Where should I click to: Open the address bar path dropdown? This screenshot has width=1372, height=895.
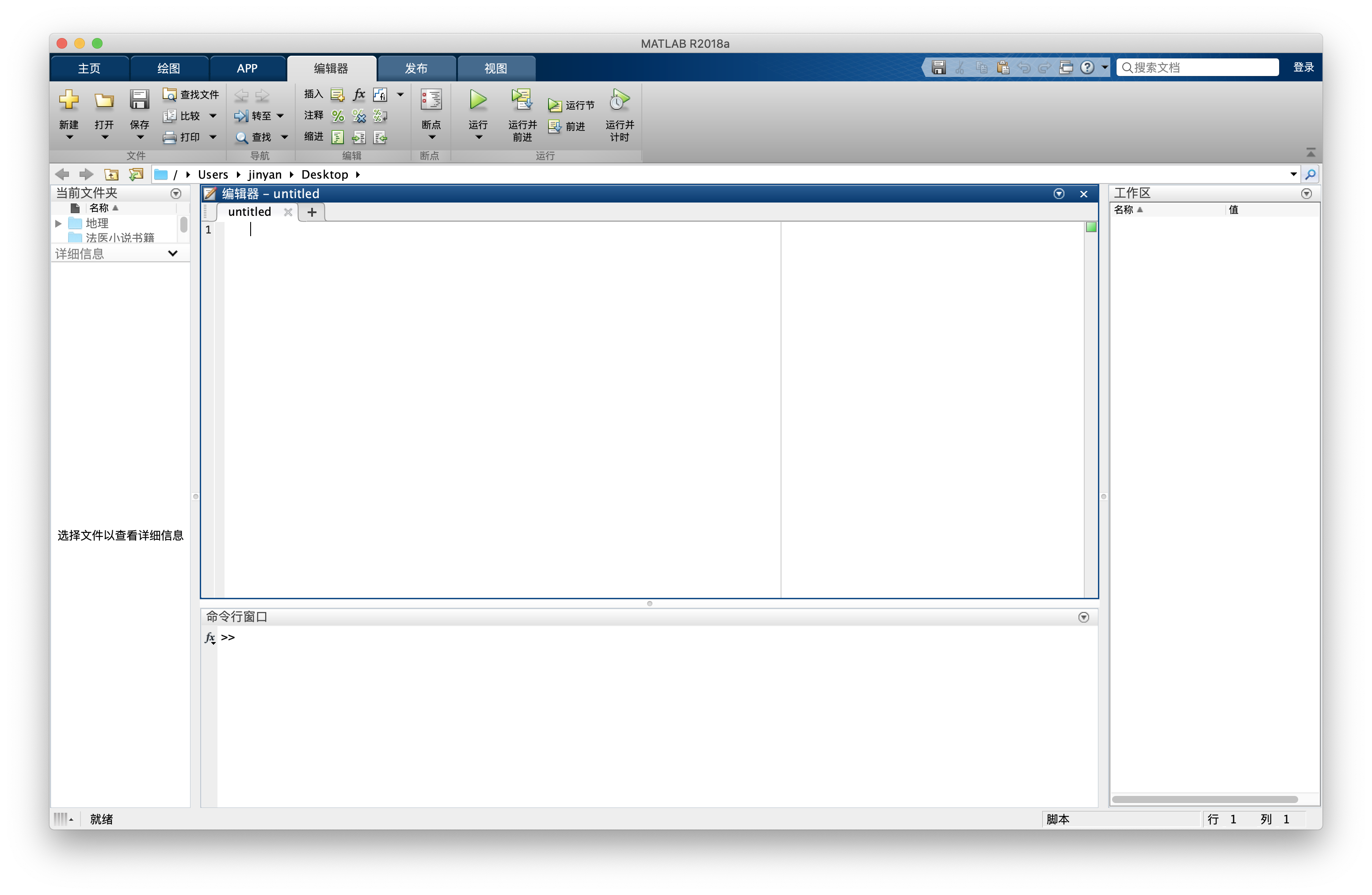[x=1293, y=174]
